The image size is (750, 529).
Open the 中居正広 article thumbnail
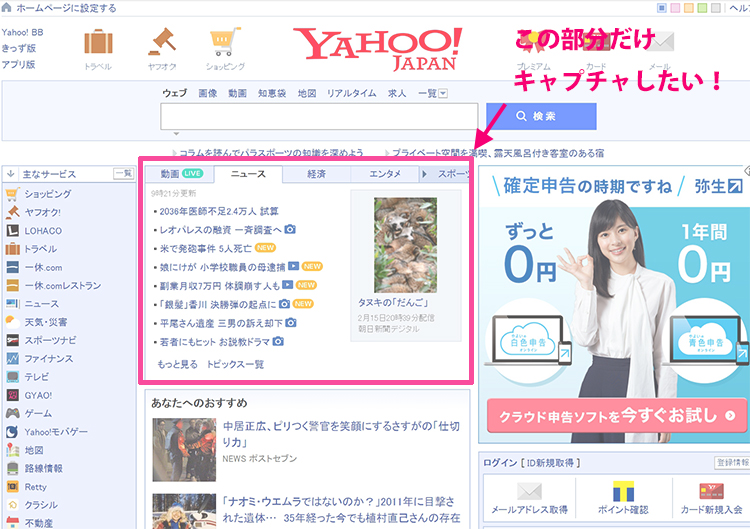[x=184, y=450]
